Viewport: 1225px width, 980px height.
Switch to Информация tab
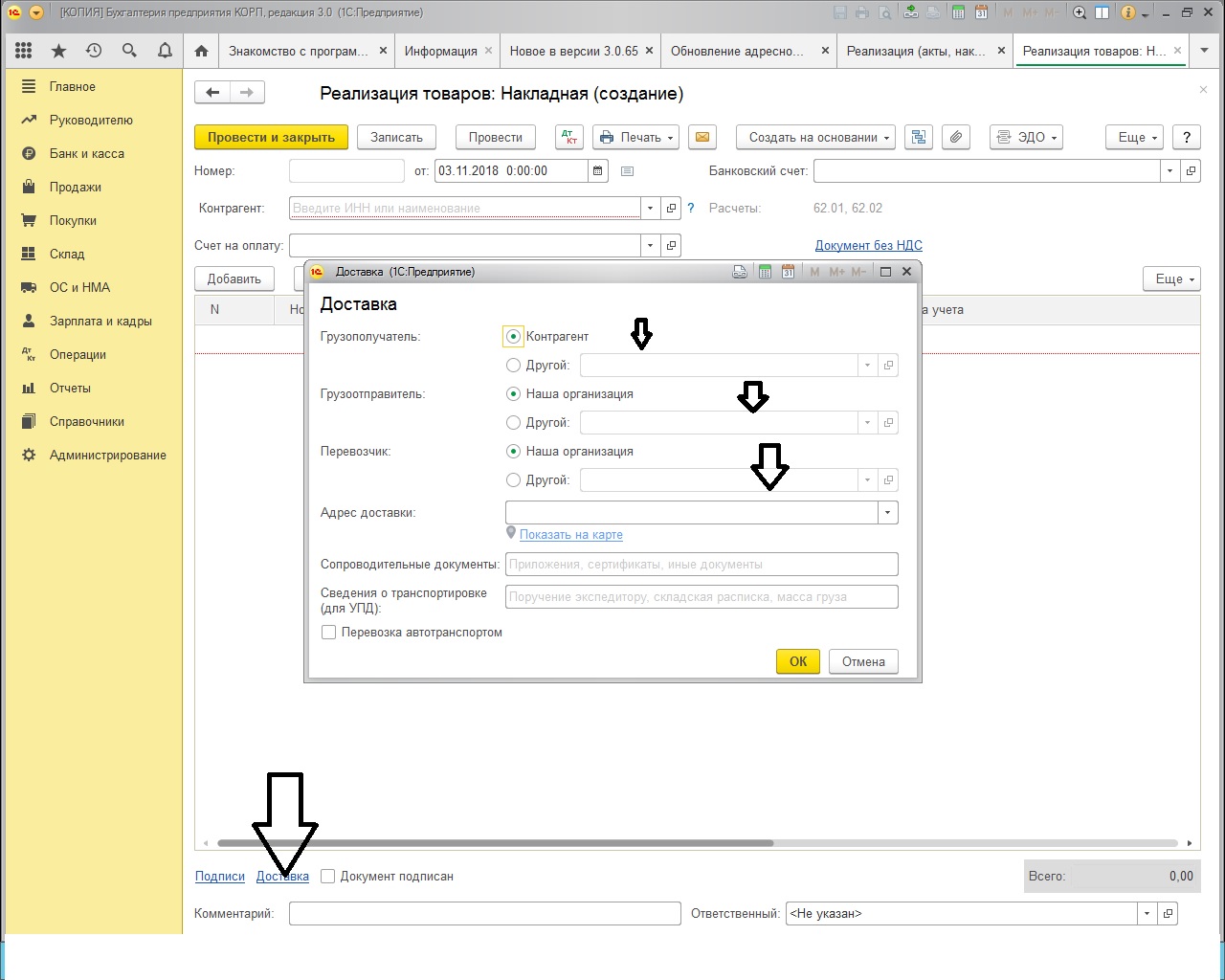pyautogui.click(x=440, y=51)
